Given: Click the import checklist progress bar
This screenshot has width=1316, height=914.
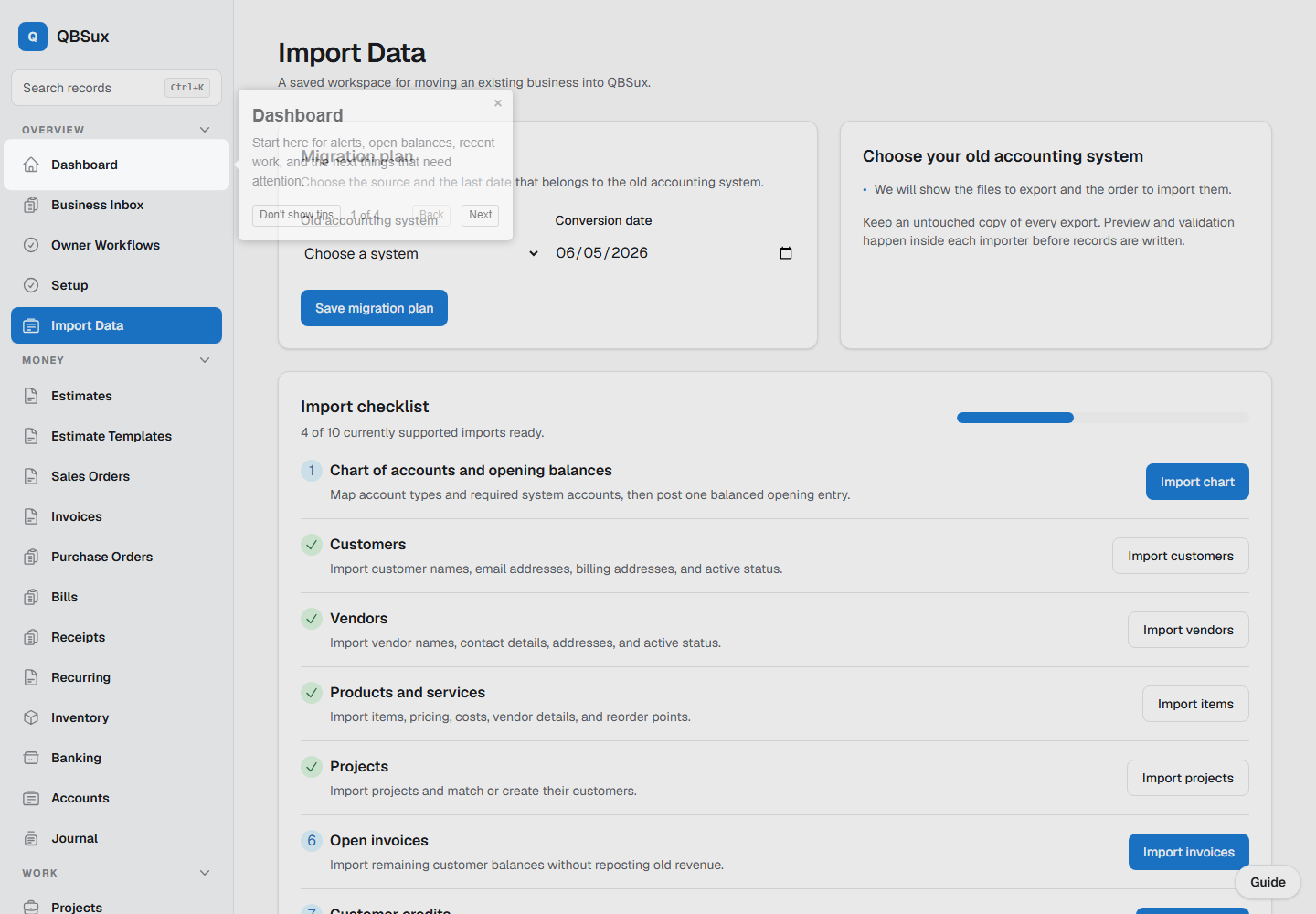Looking at the screenshot, I should coord(1103,418).
